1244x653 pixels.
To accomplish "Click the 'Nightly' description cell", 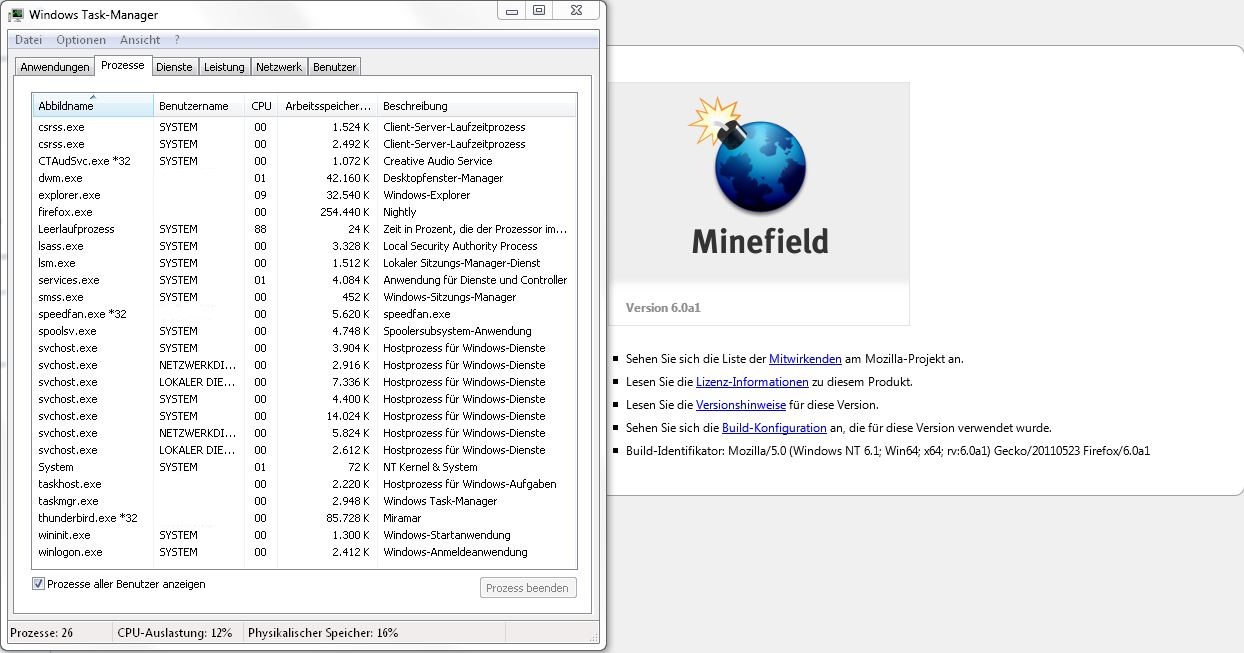I will (x=400, y=212).
